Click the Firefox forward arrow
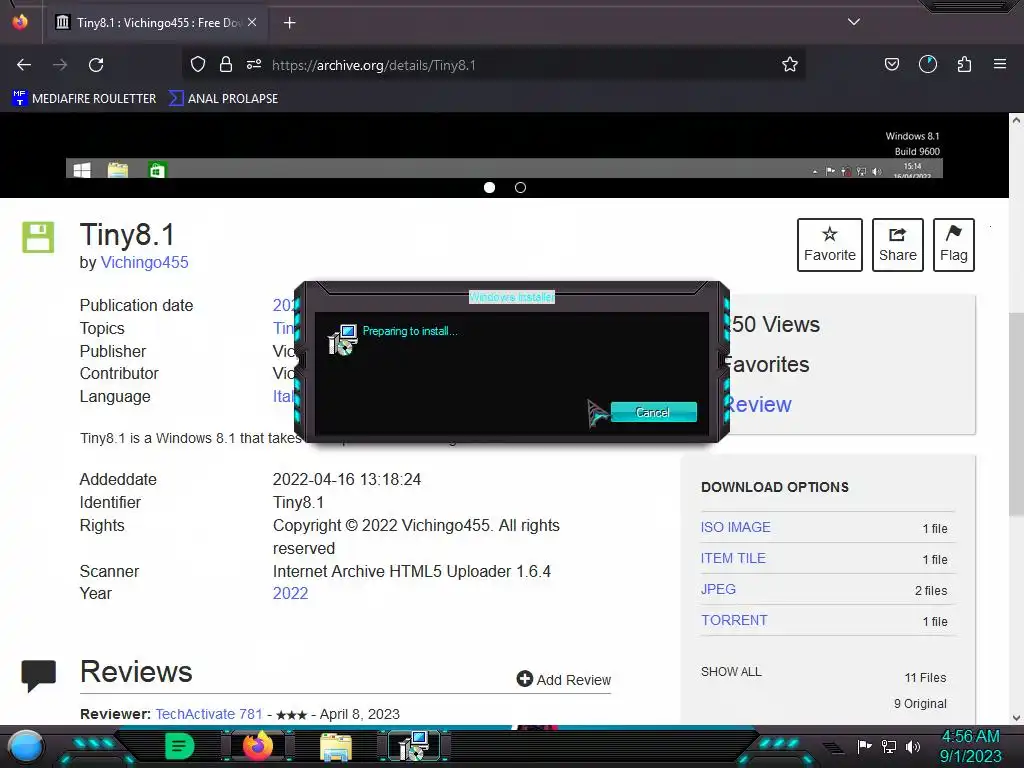The image size is (1024, 768). (60, 65)
